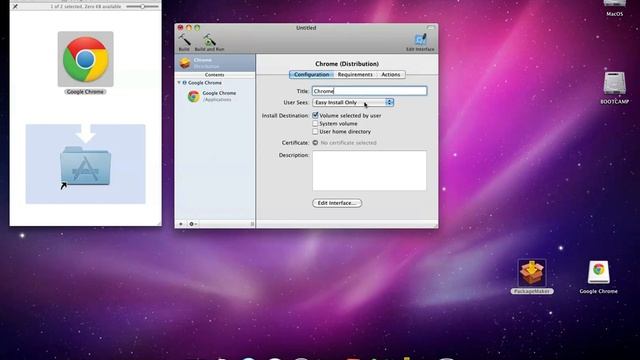Image resolution: width=640 pixels, height=360 pixels.
Task: Click the toolbar toggle pill in Untitled window
Action: (x=431, y=27)
